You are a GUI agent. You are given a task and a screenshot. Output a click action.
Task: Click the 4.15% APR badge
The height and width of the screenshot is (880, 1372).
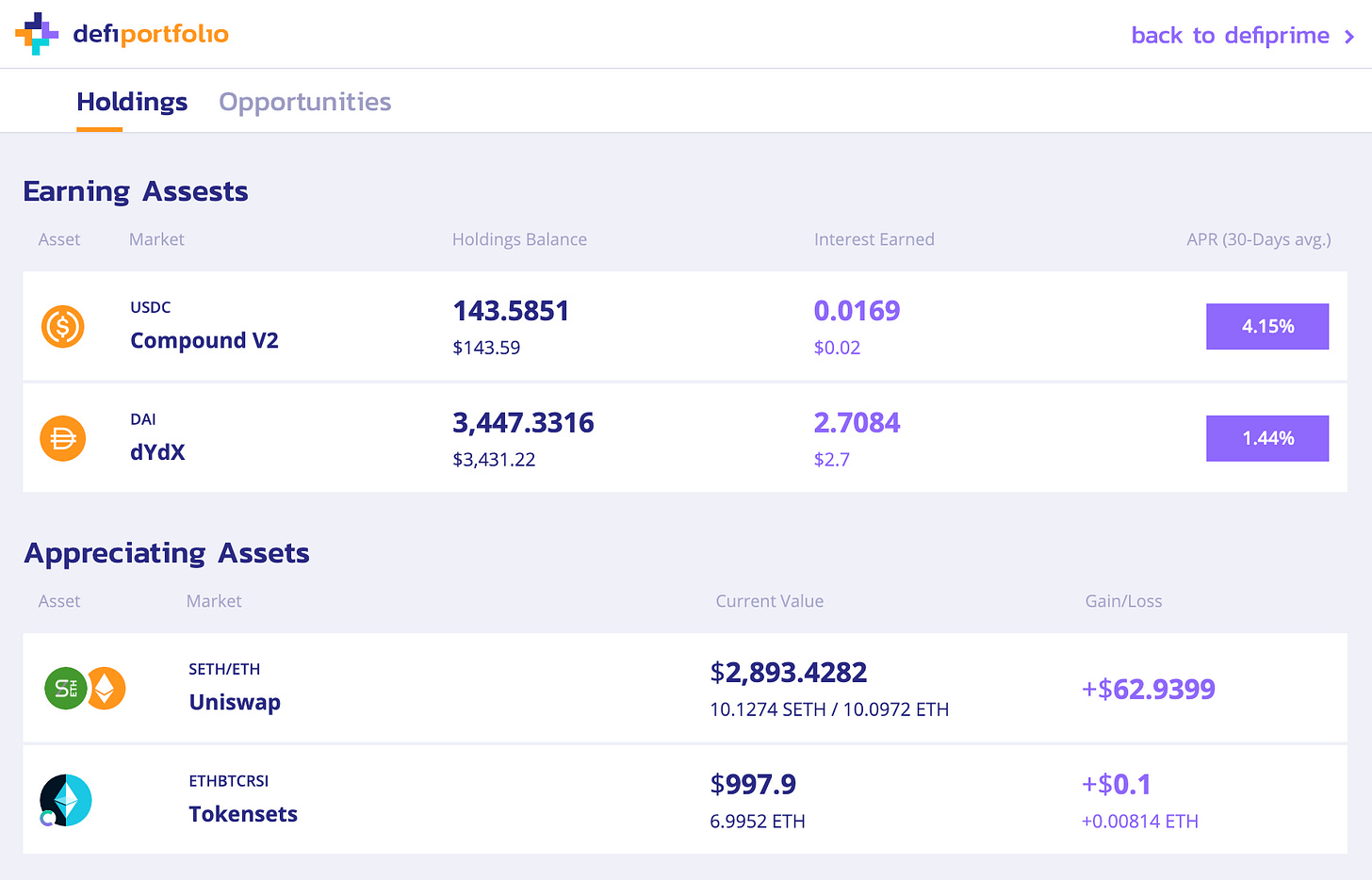tap(1266, 327)
